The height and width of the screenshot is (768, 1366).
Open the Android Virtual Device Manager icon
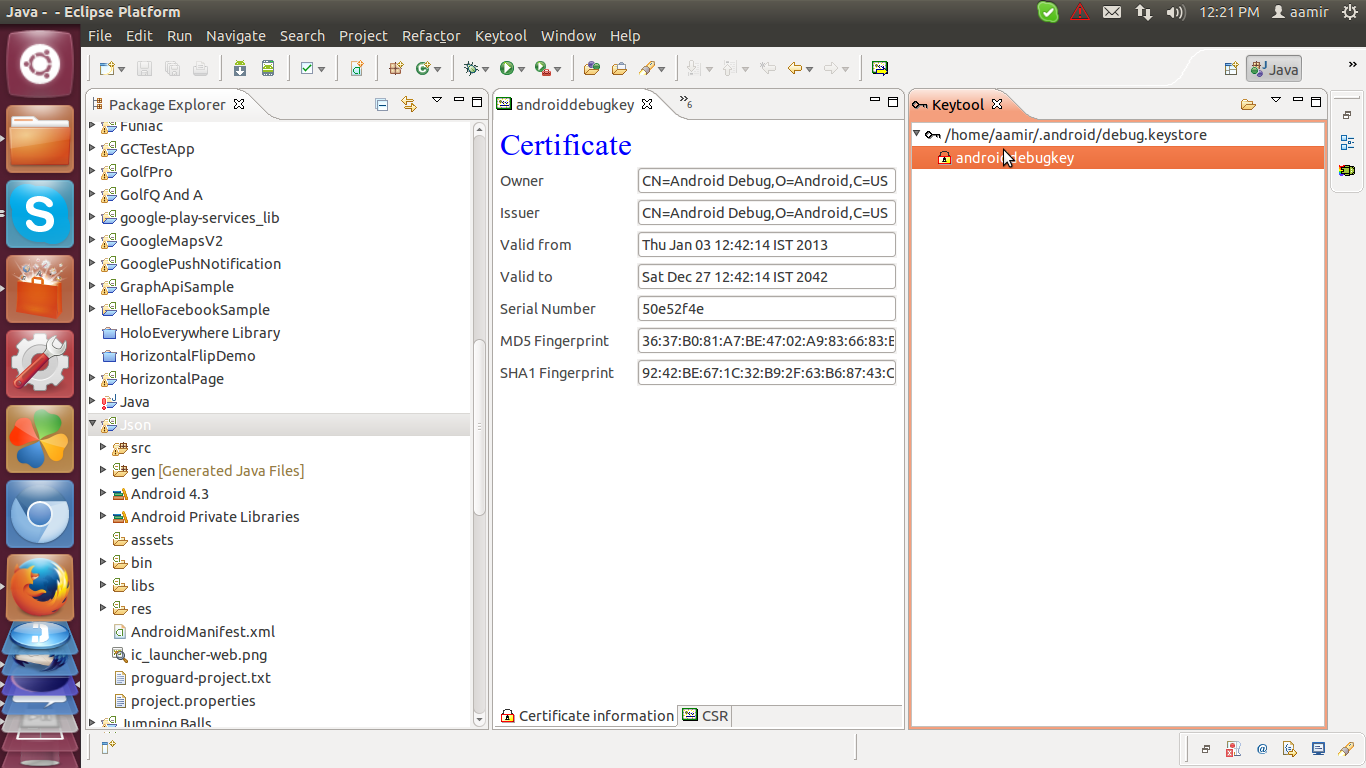click(x=267, y=68)
